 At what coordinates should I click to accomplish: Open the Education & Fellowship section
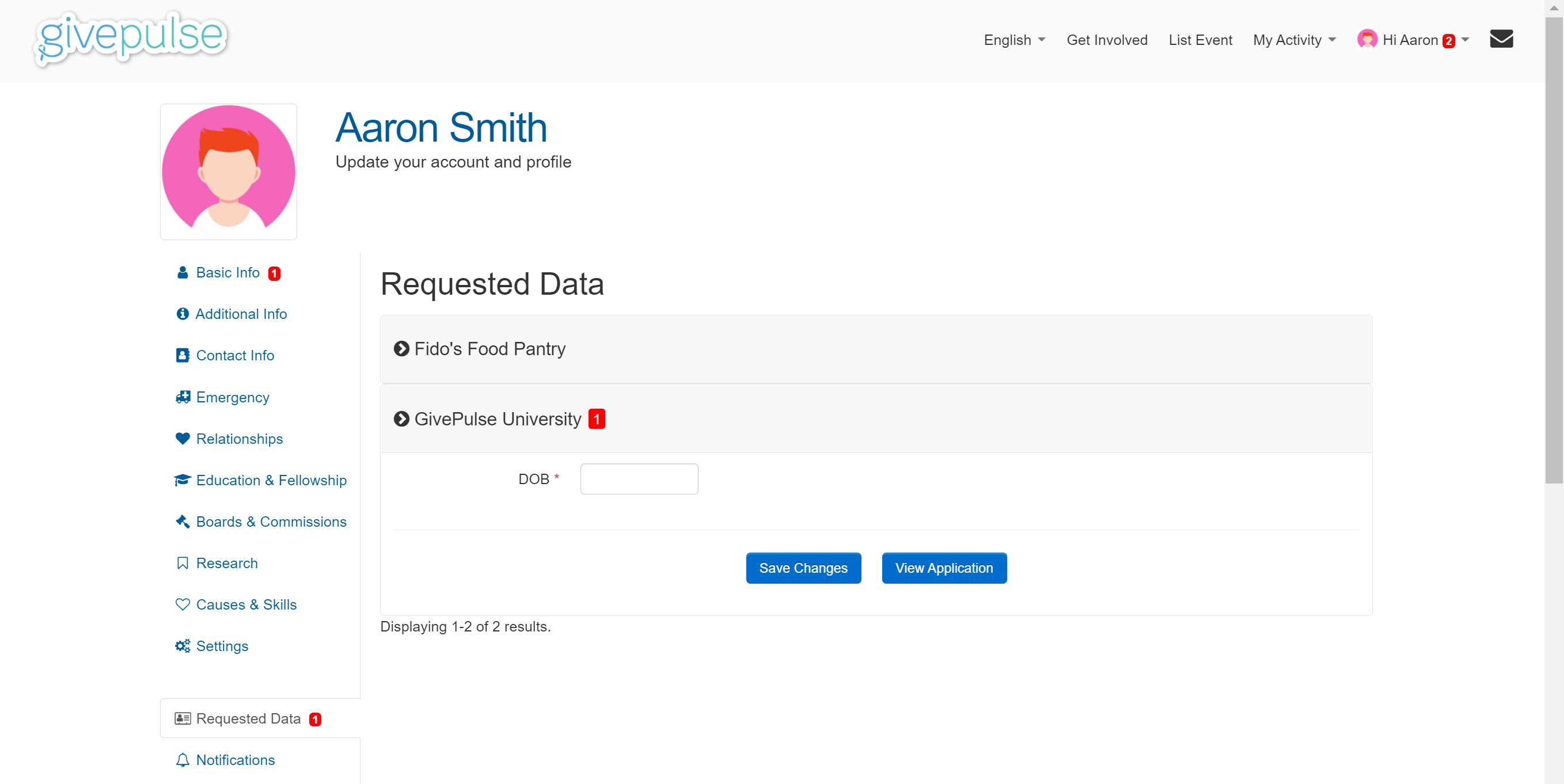coord(271,480)
